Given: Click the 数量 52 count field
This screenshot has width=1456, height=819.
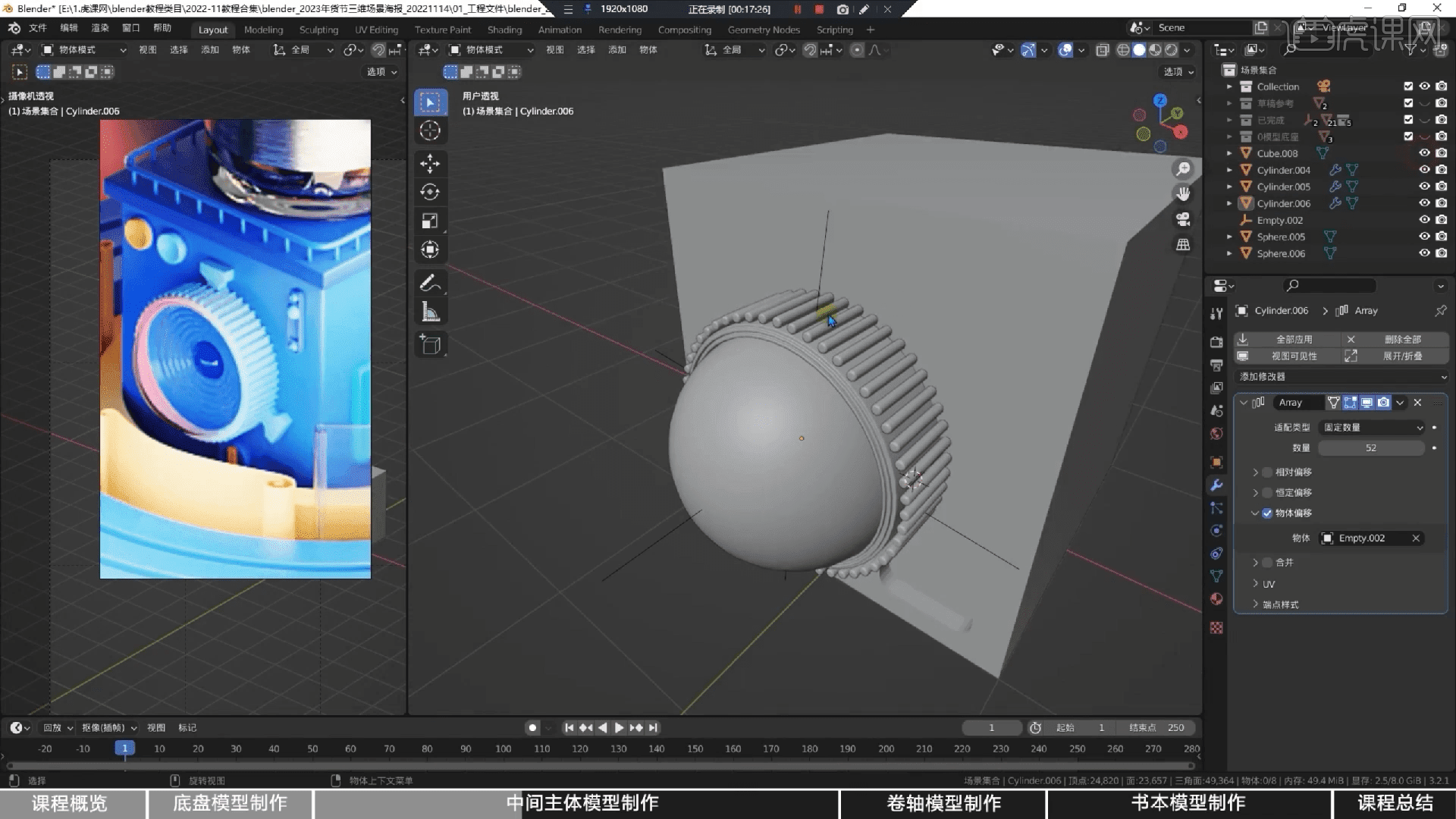Looking at the screenshot, I should point(1371,448).
